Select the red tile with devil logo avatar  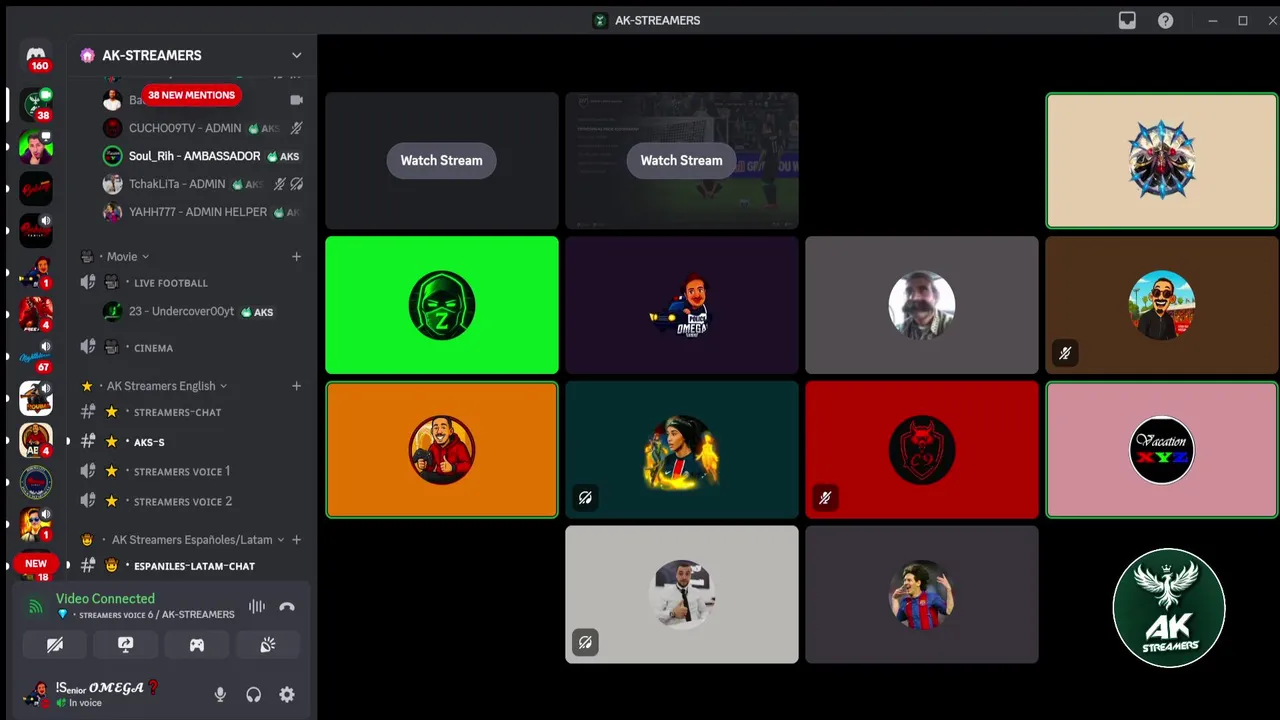click(922, 450)
